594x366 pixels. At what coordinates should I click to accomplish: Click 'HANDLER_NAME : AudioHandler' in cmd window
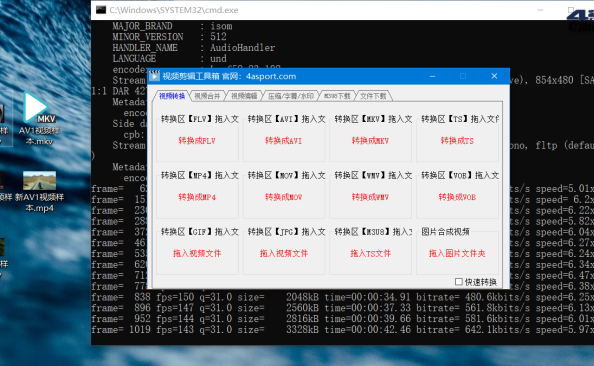pyautogui.click(x=194, y=48)
